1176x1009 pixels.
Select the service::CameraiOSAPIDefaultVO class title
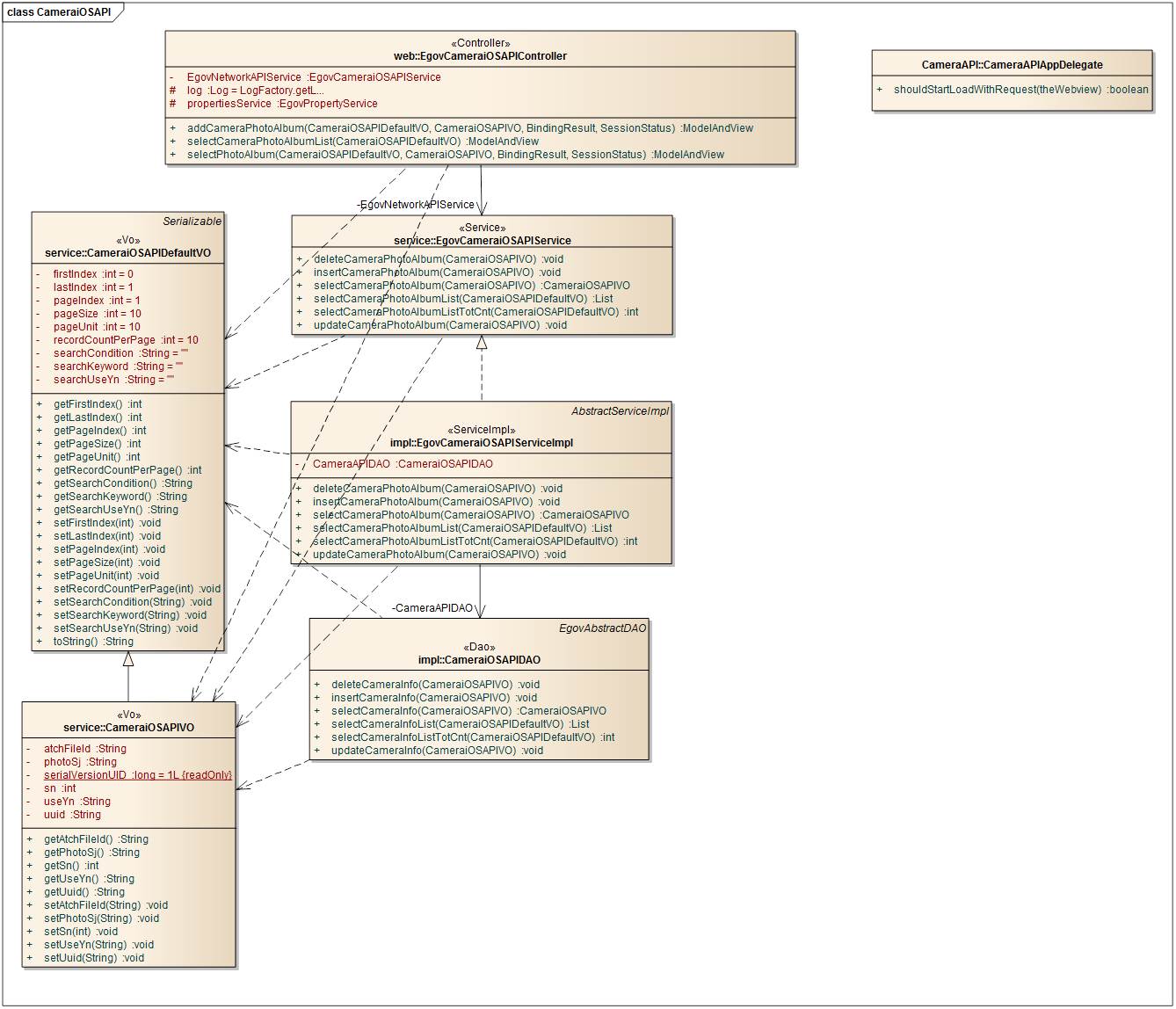point(127,253)
